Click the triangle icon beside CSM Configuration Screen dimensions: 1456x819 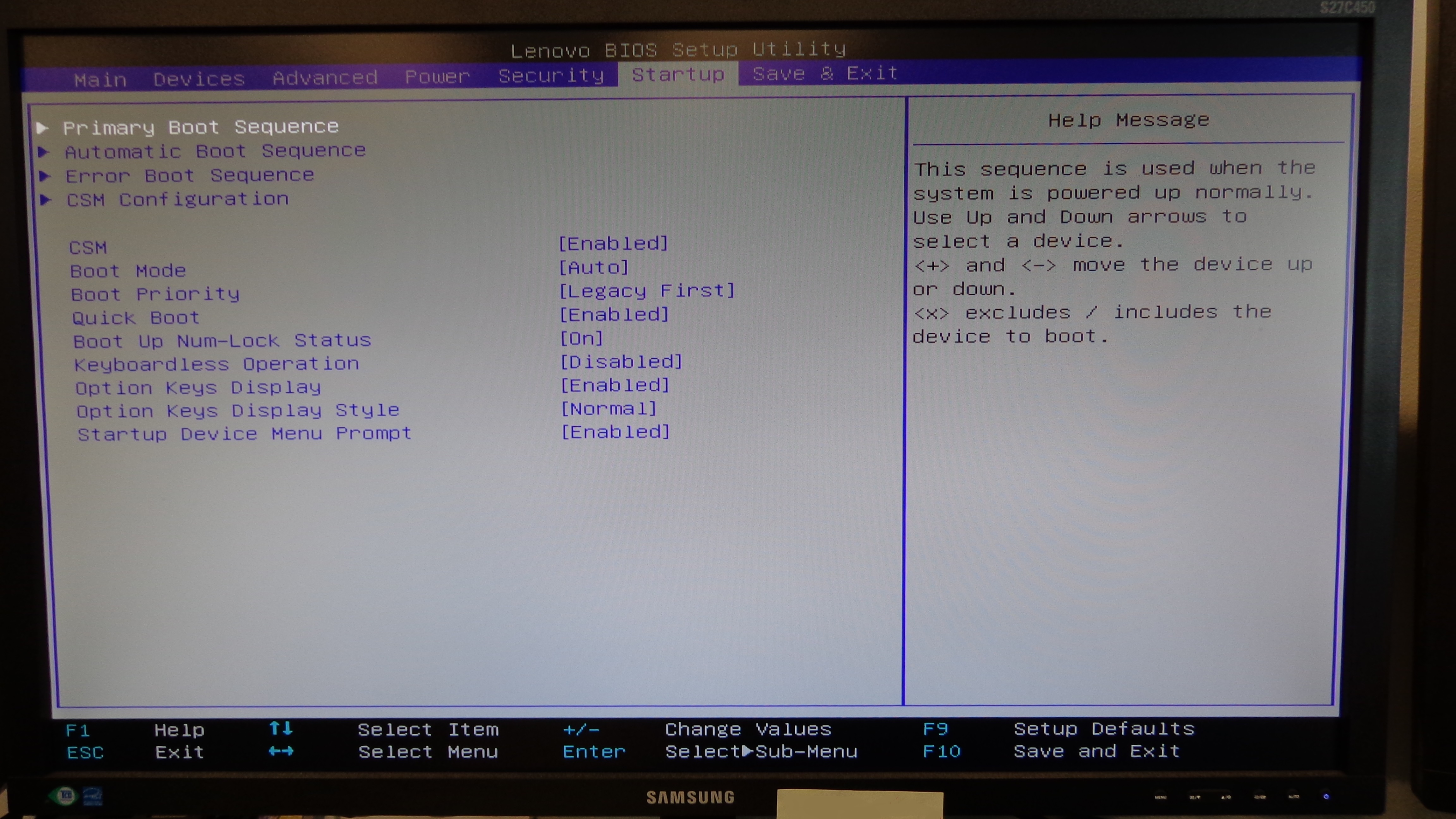point(46,199)
